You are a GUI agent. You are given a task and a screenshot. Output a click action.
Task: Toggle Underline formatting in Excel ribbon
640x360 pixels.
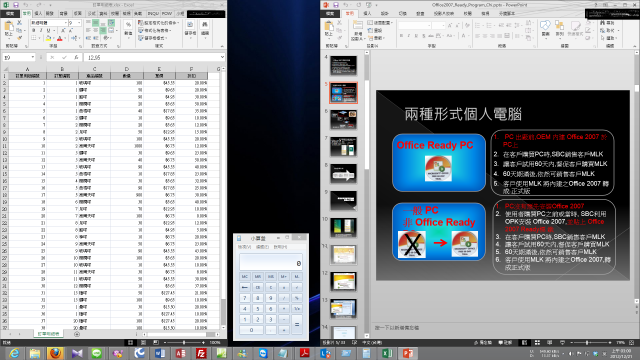coord(48,31)
